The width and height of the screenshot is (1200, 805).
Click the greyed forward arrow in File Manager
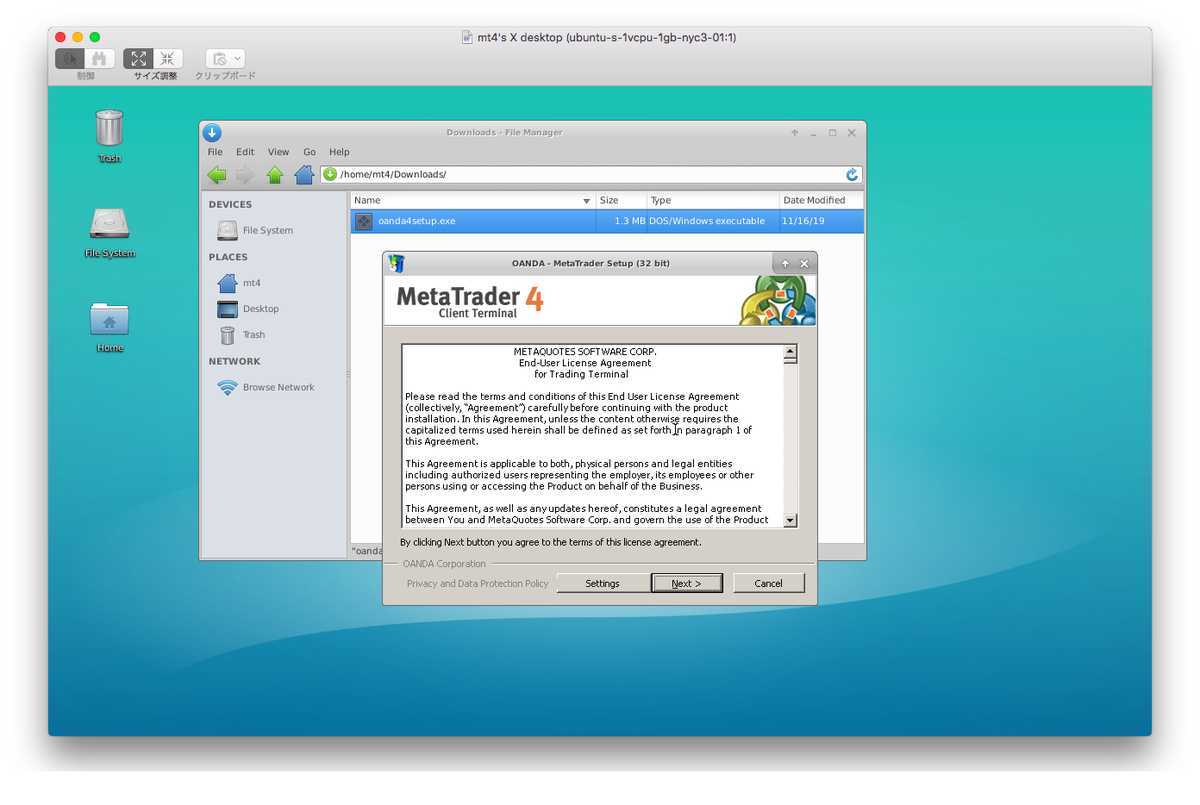coord(245,175)
